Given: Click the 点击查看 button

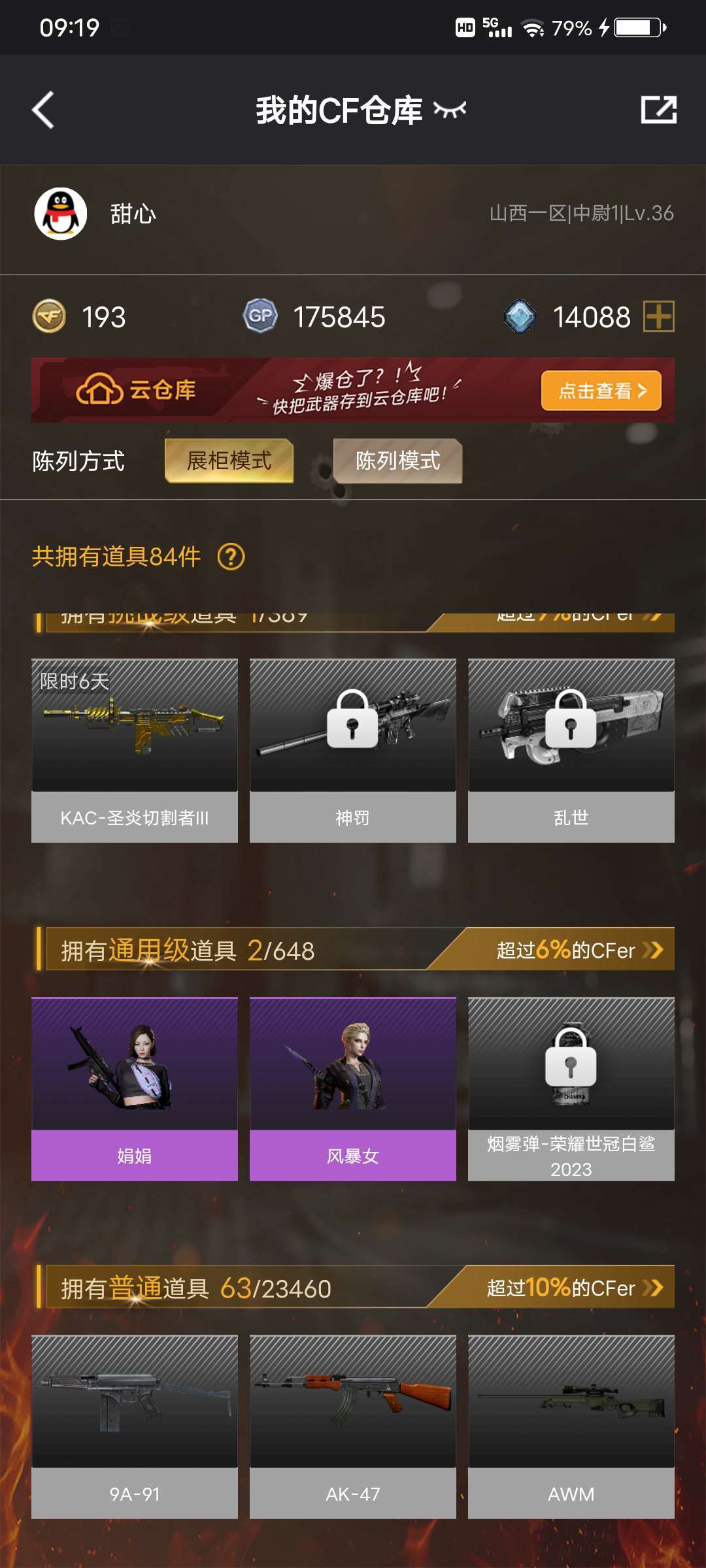Looking at the screenshot, I should point(601,391).
